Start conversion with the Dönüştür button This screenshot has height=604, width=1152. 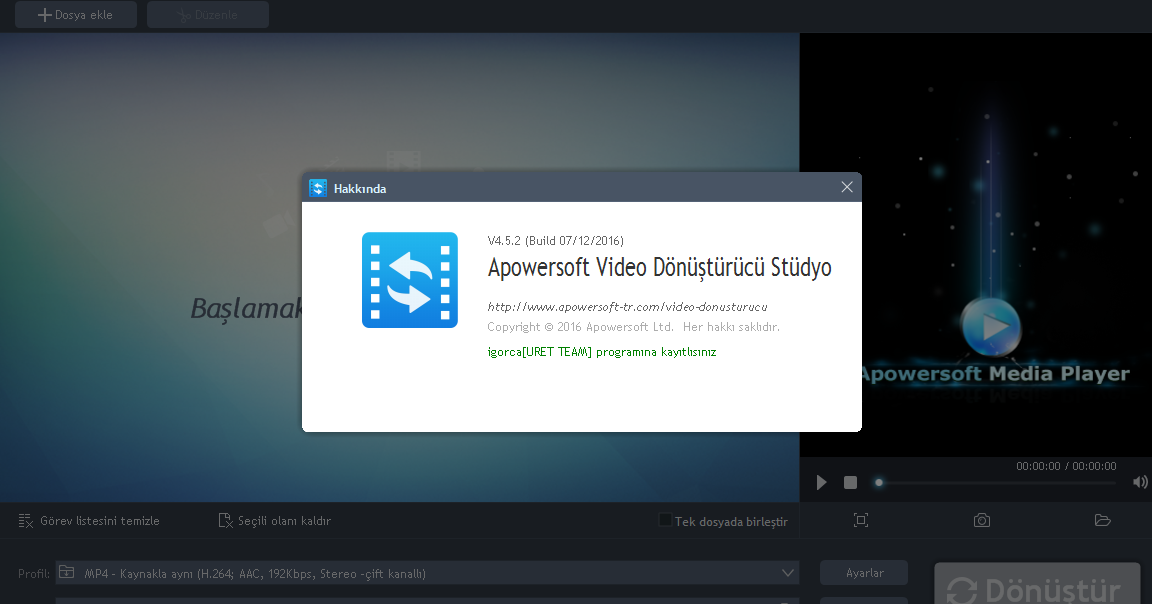(x=1036, y=587)
